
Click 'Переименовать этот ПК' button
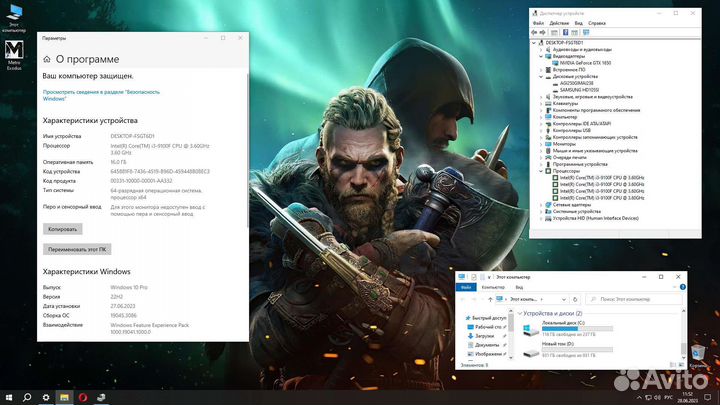click(x=77, y=249)
